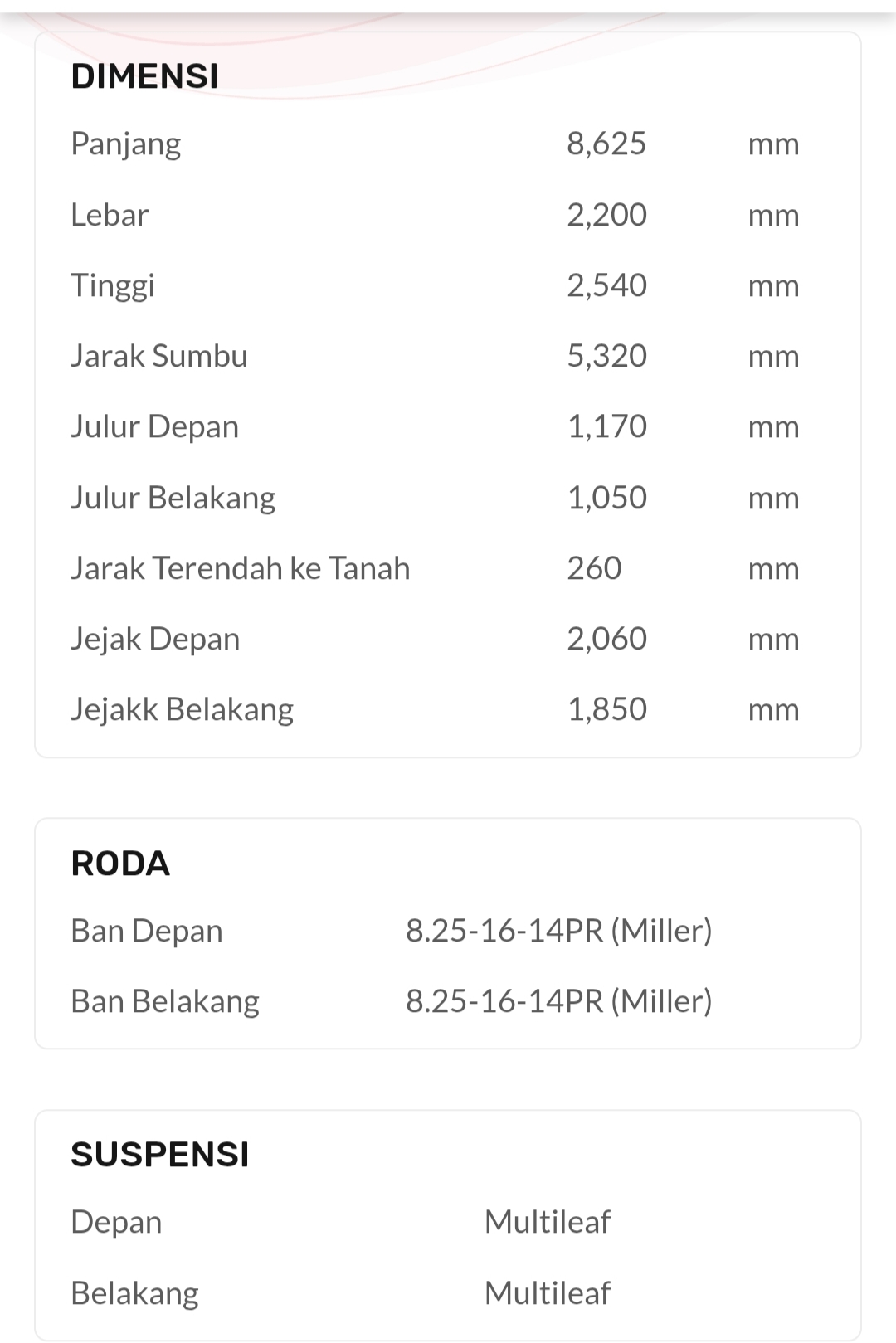Click the Jarak Sumbu label
Viewport: 896px width, 1343px height.
coord(159,356)
